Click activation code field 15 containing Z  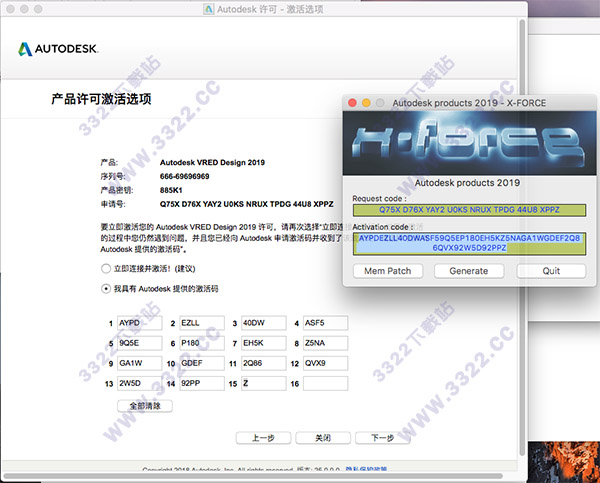coord(264,383)
